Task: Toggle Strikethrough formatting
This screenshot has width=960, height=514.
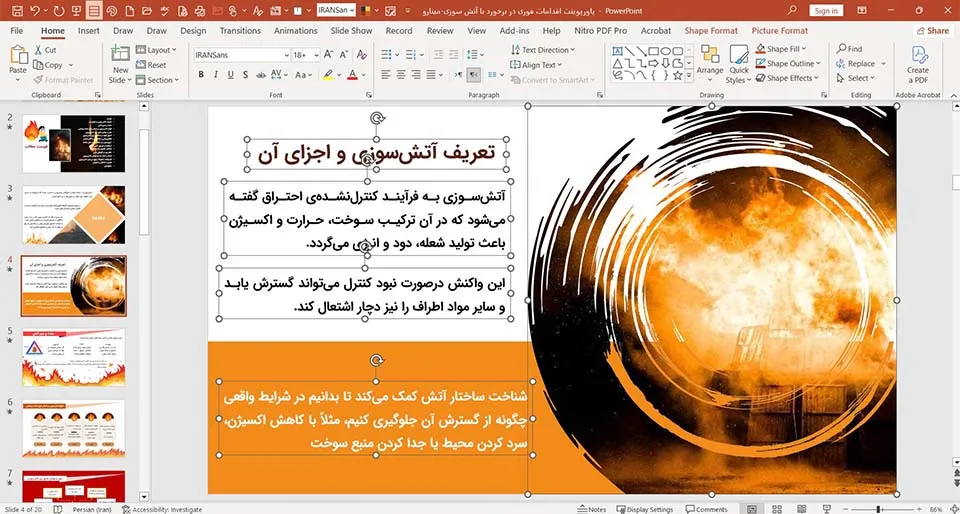Action: tap(261, 75)
